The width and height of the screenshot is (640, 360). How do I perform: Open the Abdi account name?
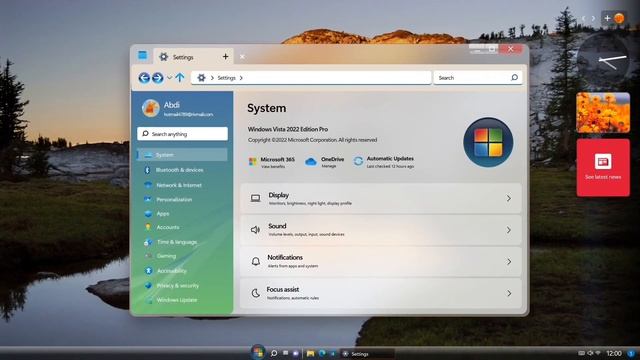pos(171,105)
